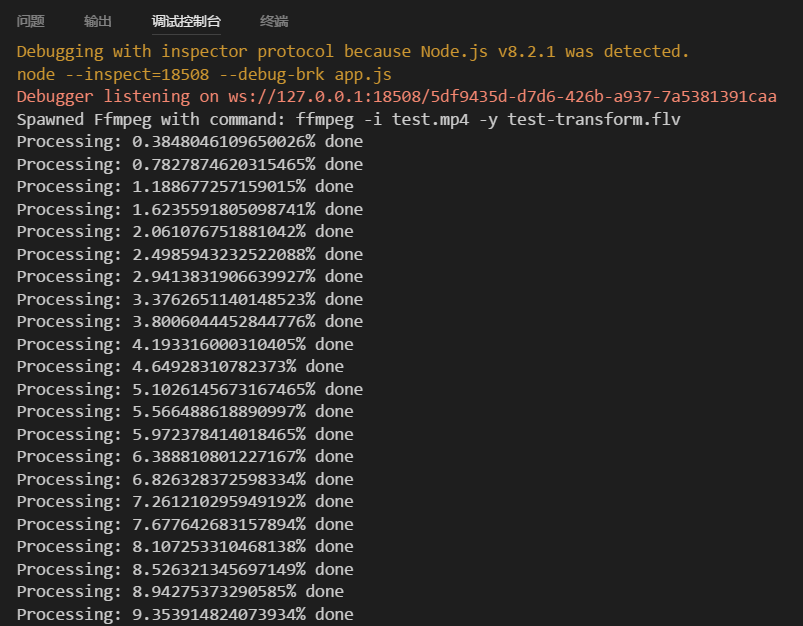Select the Processing 2.4985943232522088% line
The height and width of the screenshot is (626, 803).
point(190,255)
